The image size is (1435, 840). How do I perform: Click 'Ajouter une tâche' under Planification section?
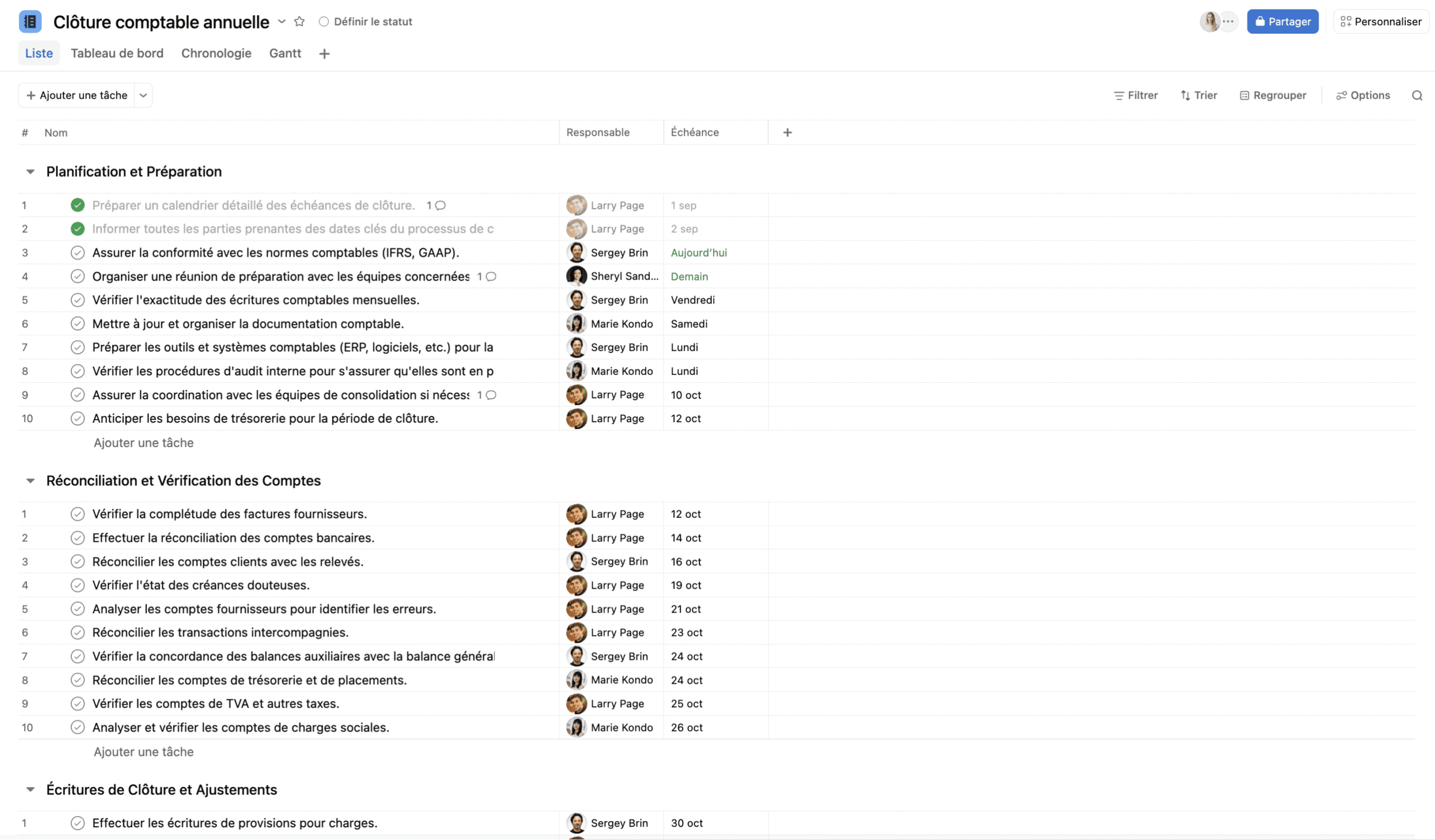pos(143,443)
